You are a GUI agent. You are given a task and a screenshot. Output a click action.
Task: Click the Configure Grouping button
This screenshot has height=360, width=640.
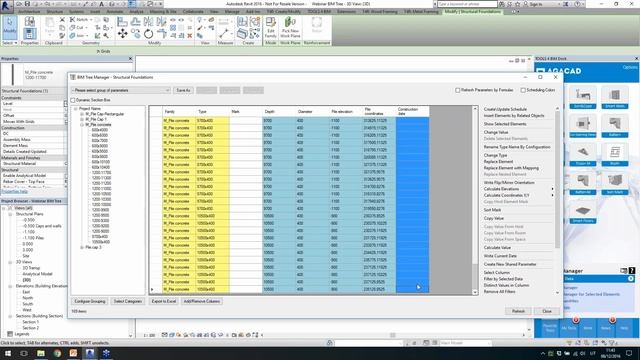coord(90,301)
